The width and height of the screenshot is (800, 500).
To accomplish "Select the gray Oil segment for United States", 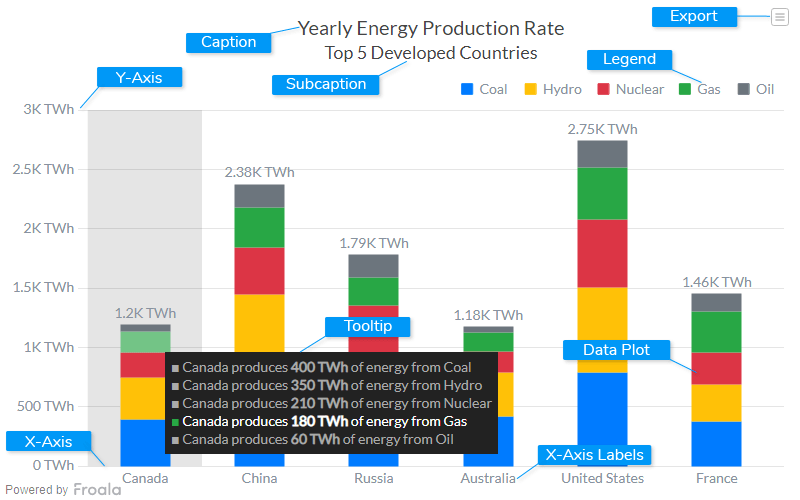I will point(602,154).
